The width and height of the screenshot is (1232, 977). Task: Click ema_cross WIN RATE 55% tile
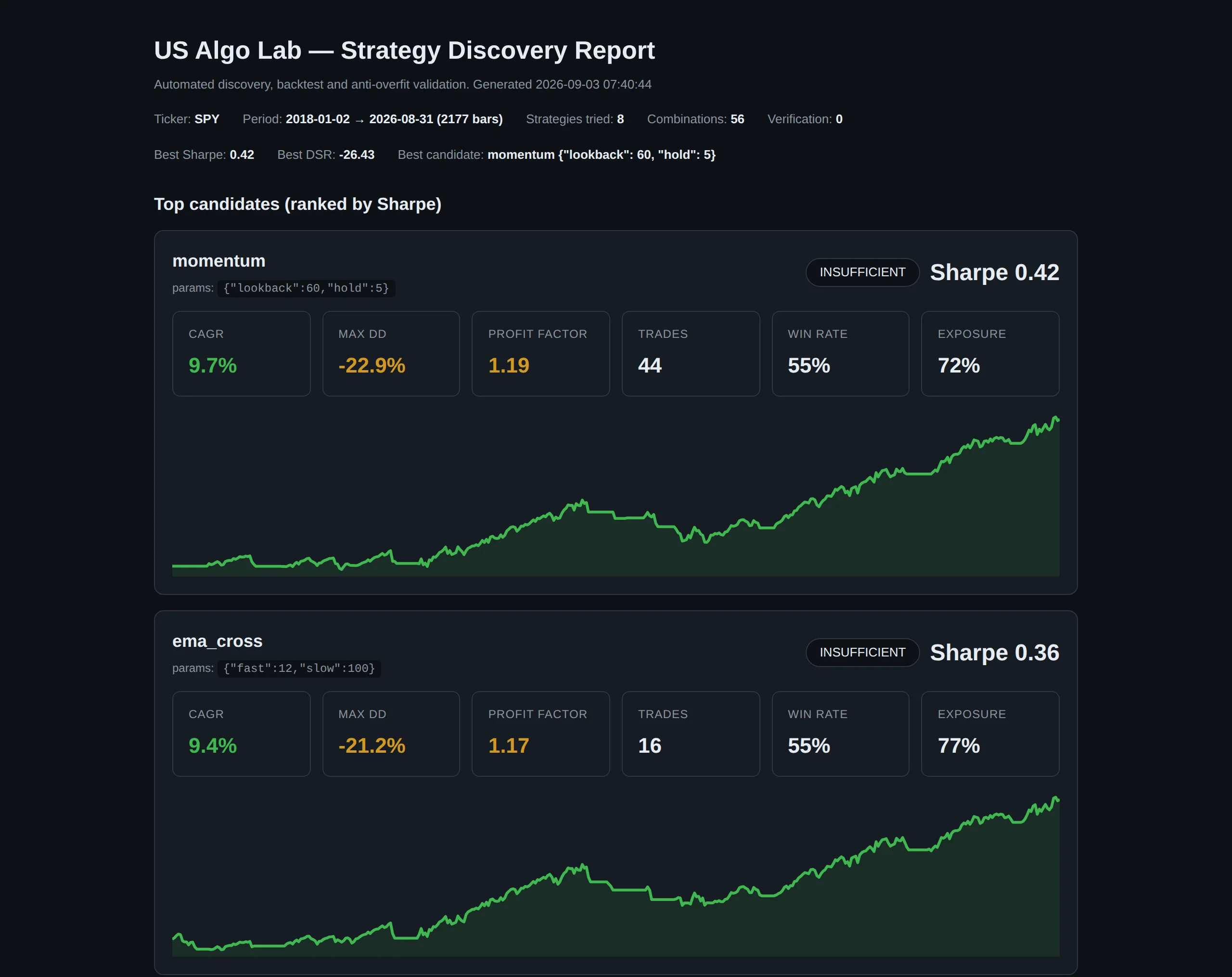coord(841,734)
